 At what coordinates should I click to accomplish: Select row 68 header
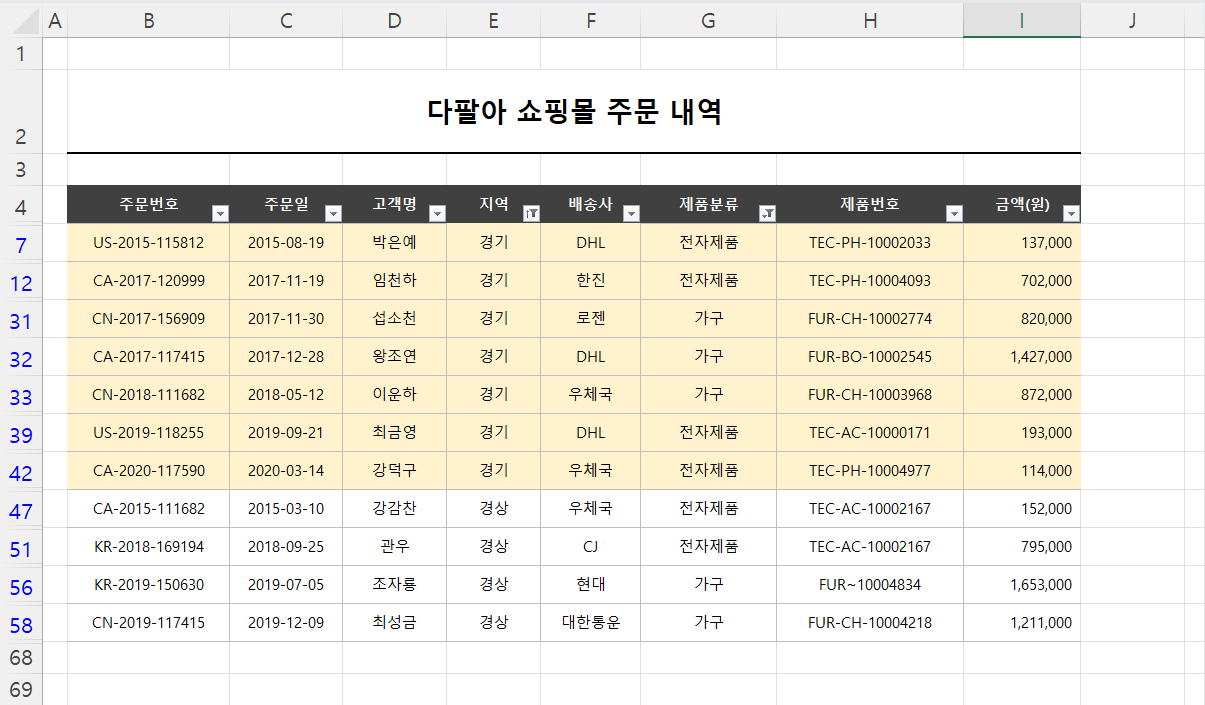pos(21,658)
